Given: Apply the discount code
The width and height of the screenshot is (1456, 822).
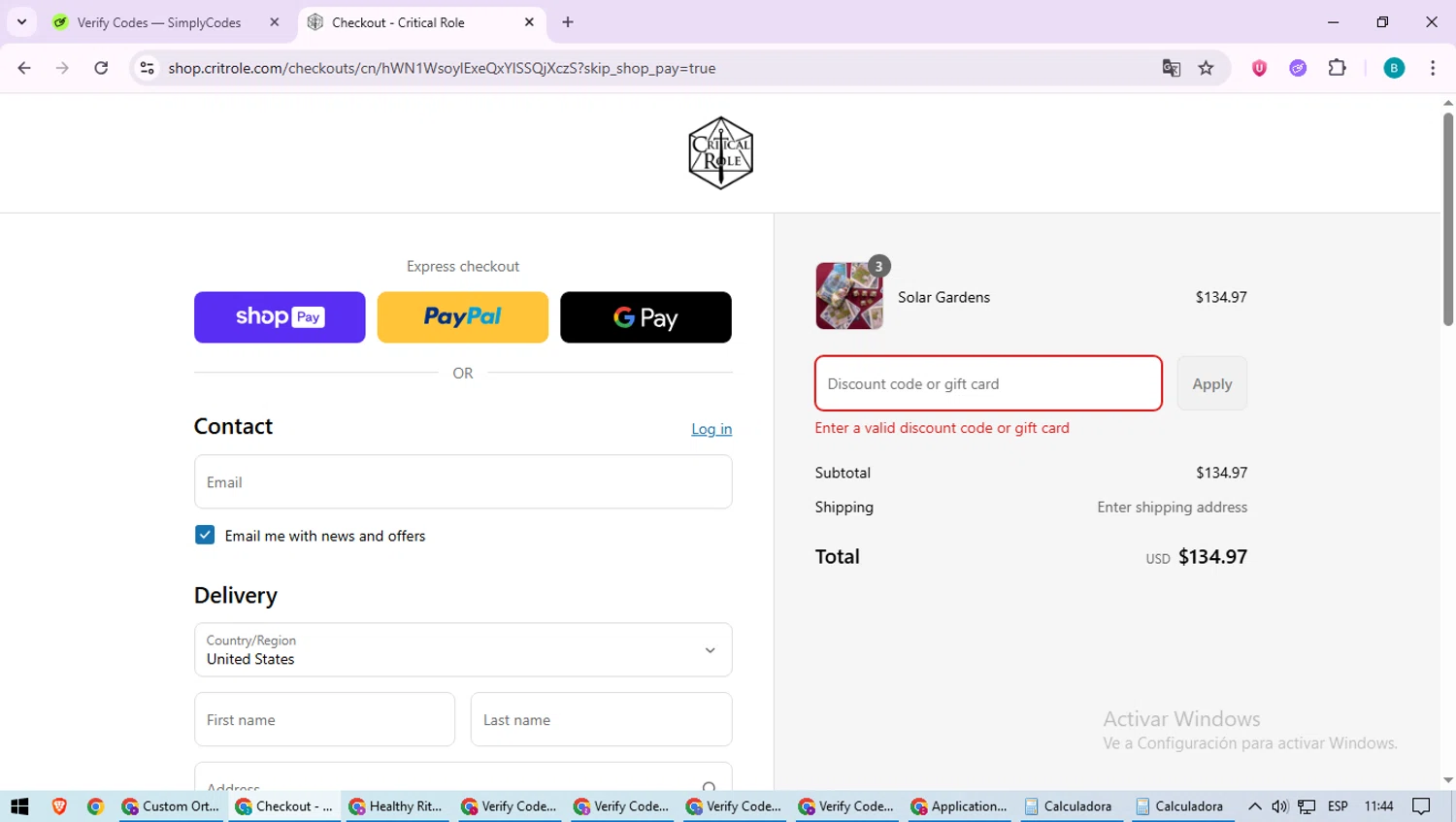Looking at the screenshot, I should 1211,383.
